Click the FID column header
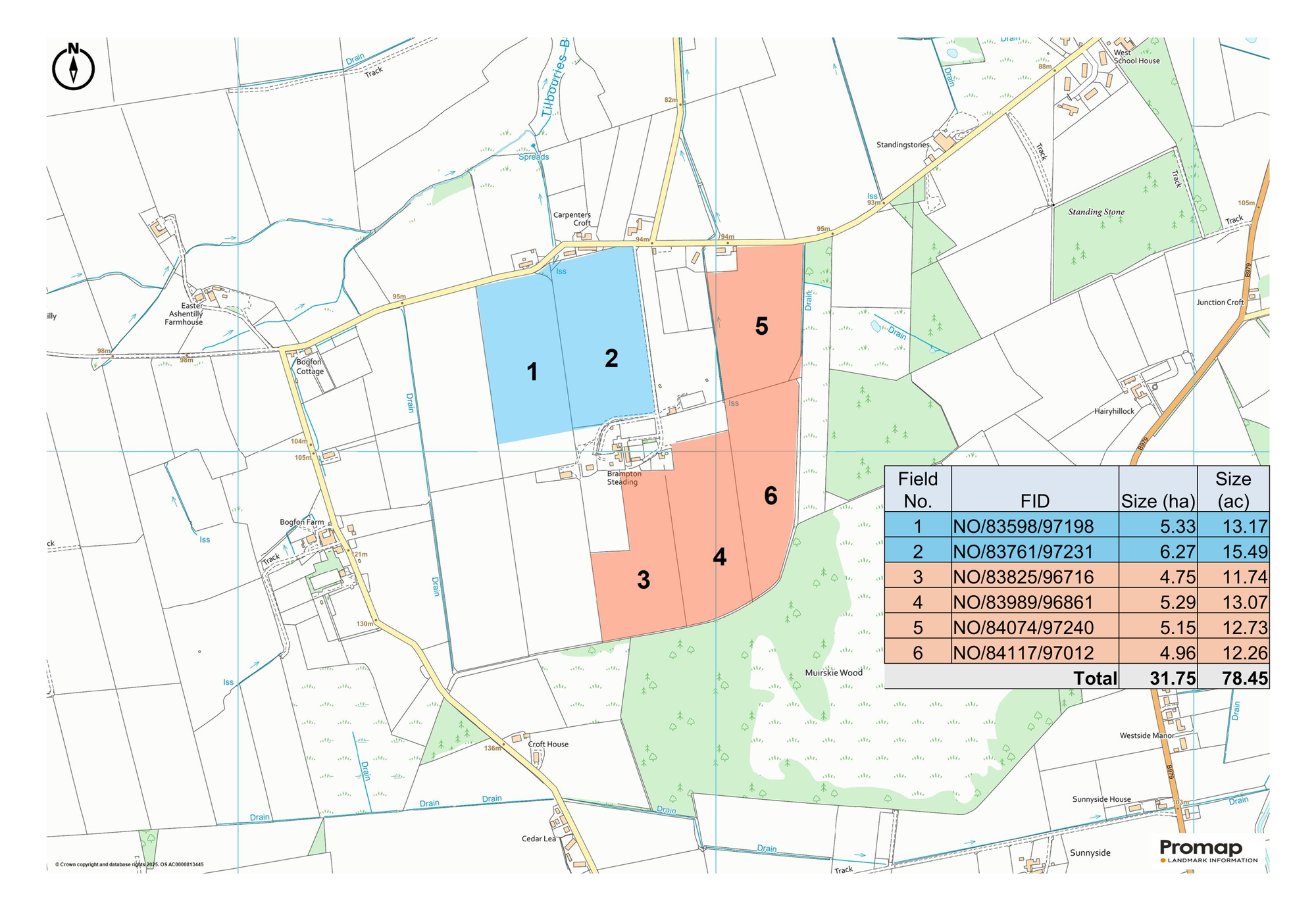The image size is (1316, 911). pos(1034,501)
